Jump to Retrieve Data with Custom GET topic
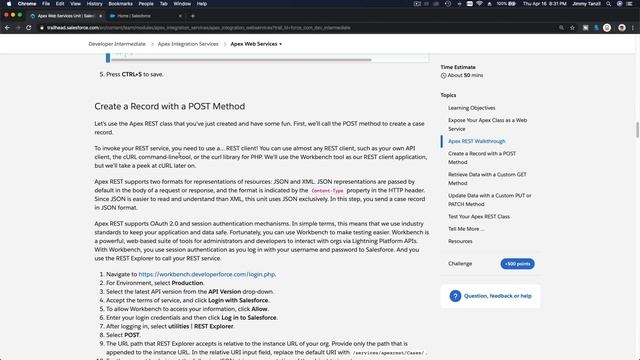The image size is (640, 360). click(x=487, y=179)
